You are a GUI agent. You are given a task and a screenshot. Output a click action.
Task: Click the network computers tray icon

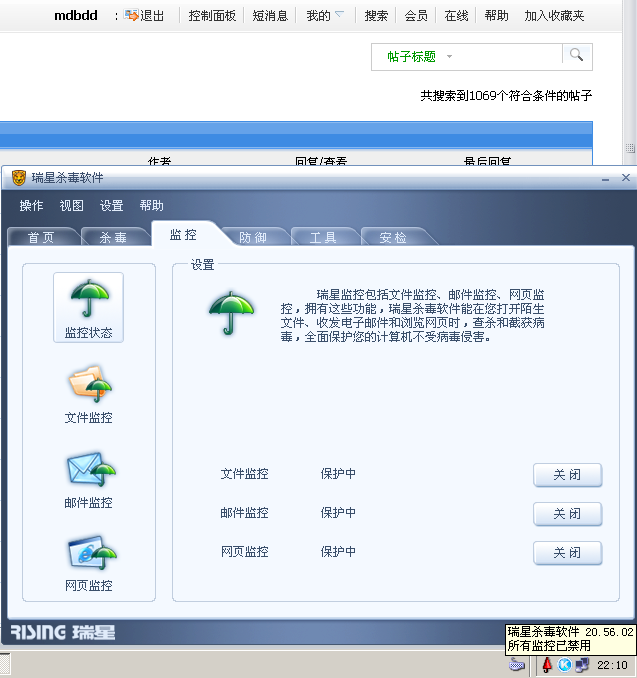[x=582, y=665]
